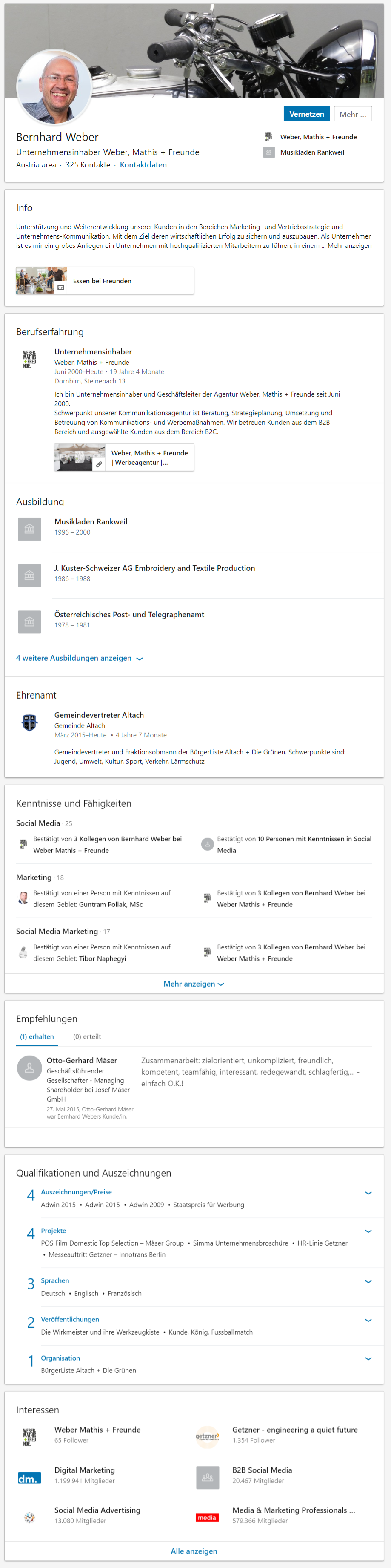The image size is (391, 1568).
Task: Click the Vernetzen button
Action: (306, 114)
